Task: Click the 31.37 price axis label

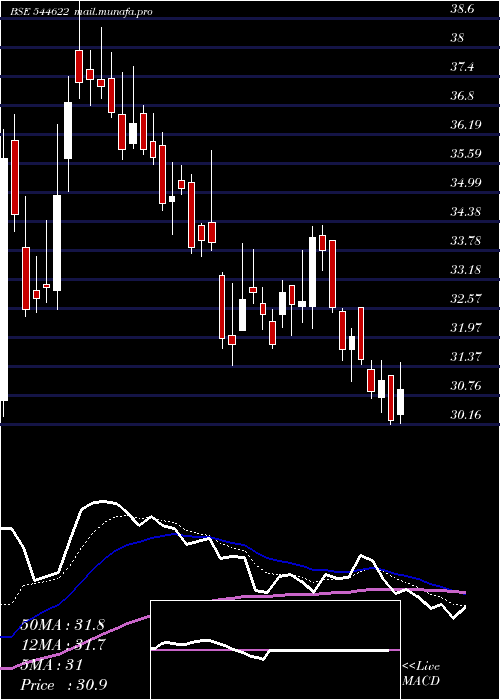Action: pos(466,357)
